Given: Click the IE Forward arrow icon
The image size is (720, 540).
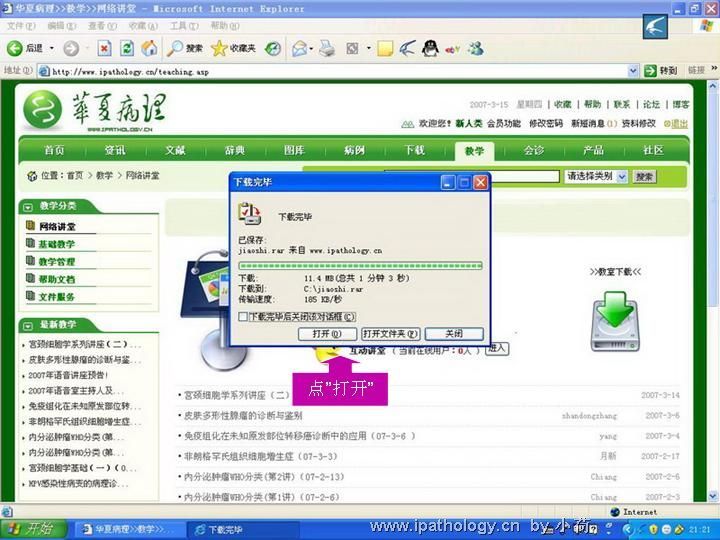Looking at the screenshot, I should 71,48.
